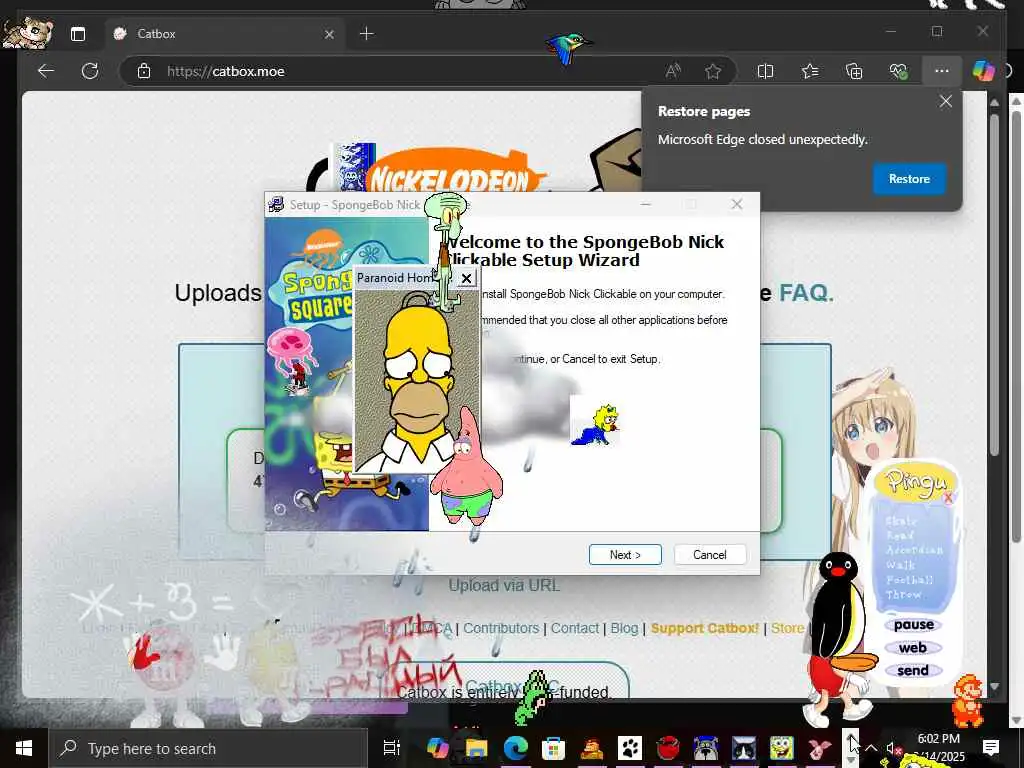Show hidden system tray icons chevron
The width and height of the screenshot is (1024, 768).
[871, 748]
